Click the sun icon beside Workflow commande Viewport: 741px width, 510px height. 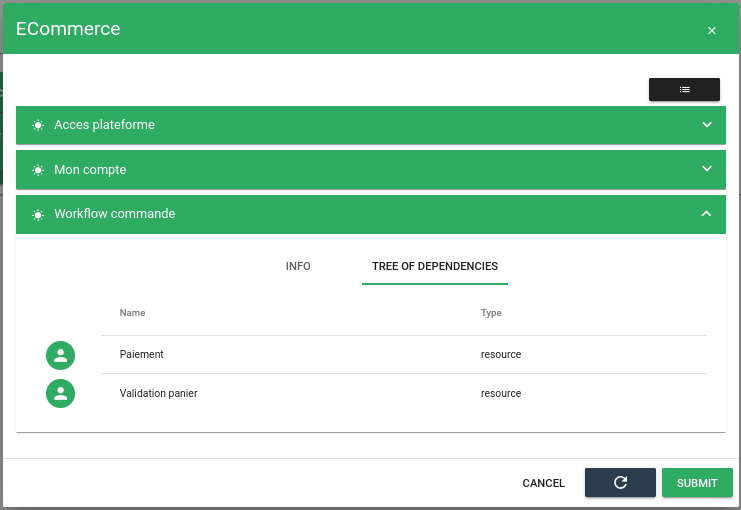tap(38, 215)
